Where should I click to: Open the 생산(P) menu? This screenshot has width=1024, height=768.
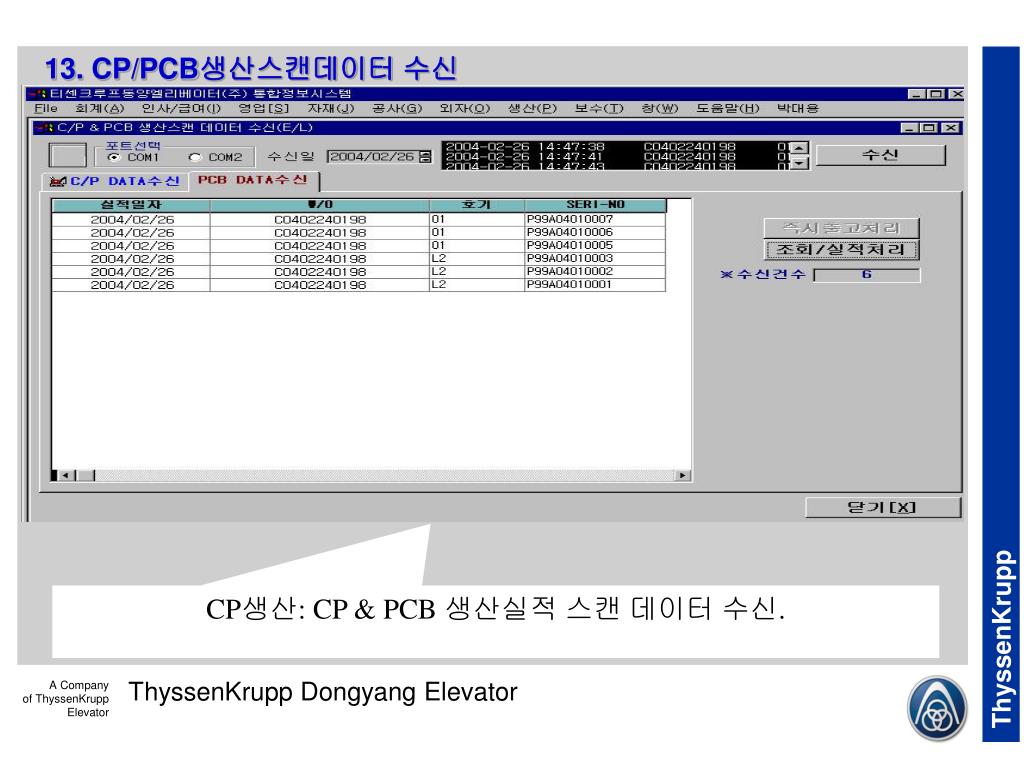tap(532, 108)
